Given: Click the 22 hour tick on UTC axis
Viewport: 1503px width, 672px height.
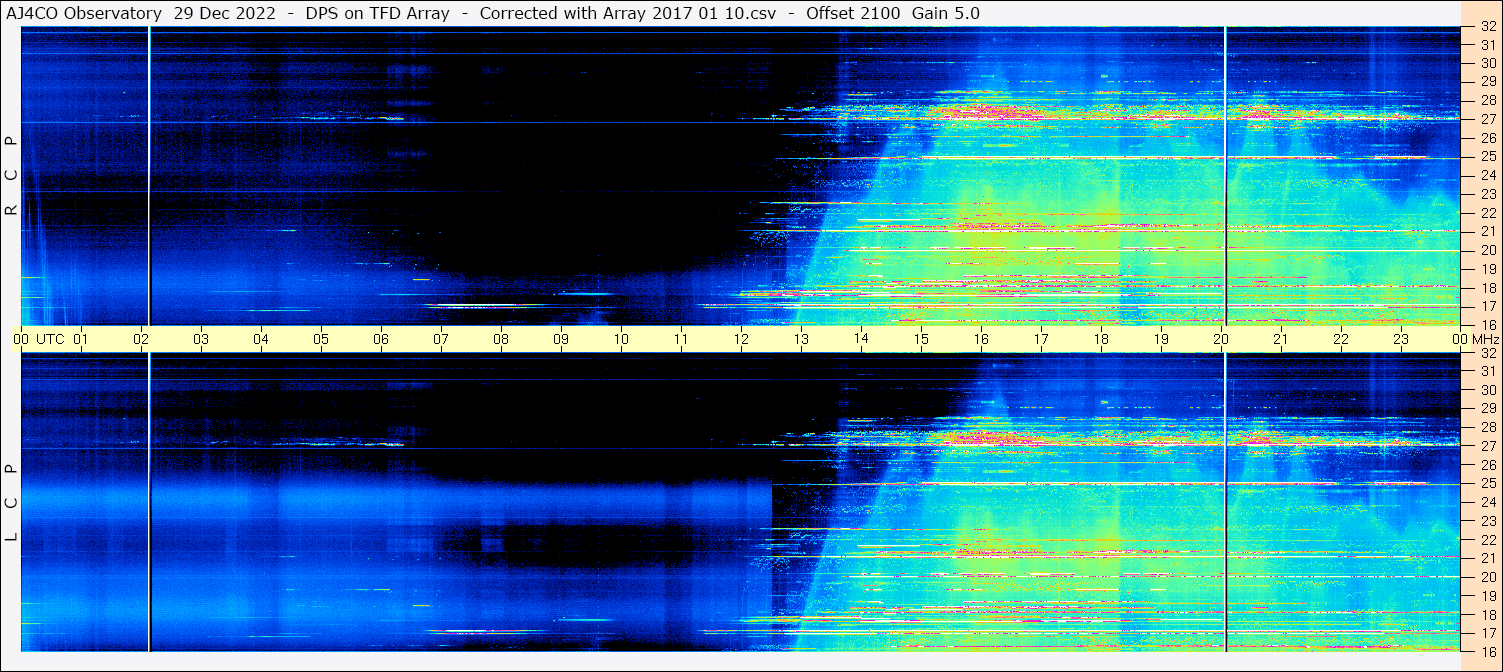Looking at the screenshot, I should (x=1341, y=339).
